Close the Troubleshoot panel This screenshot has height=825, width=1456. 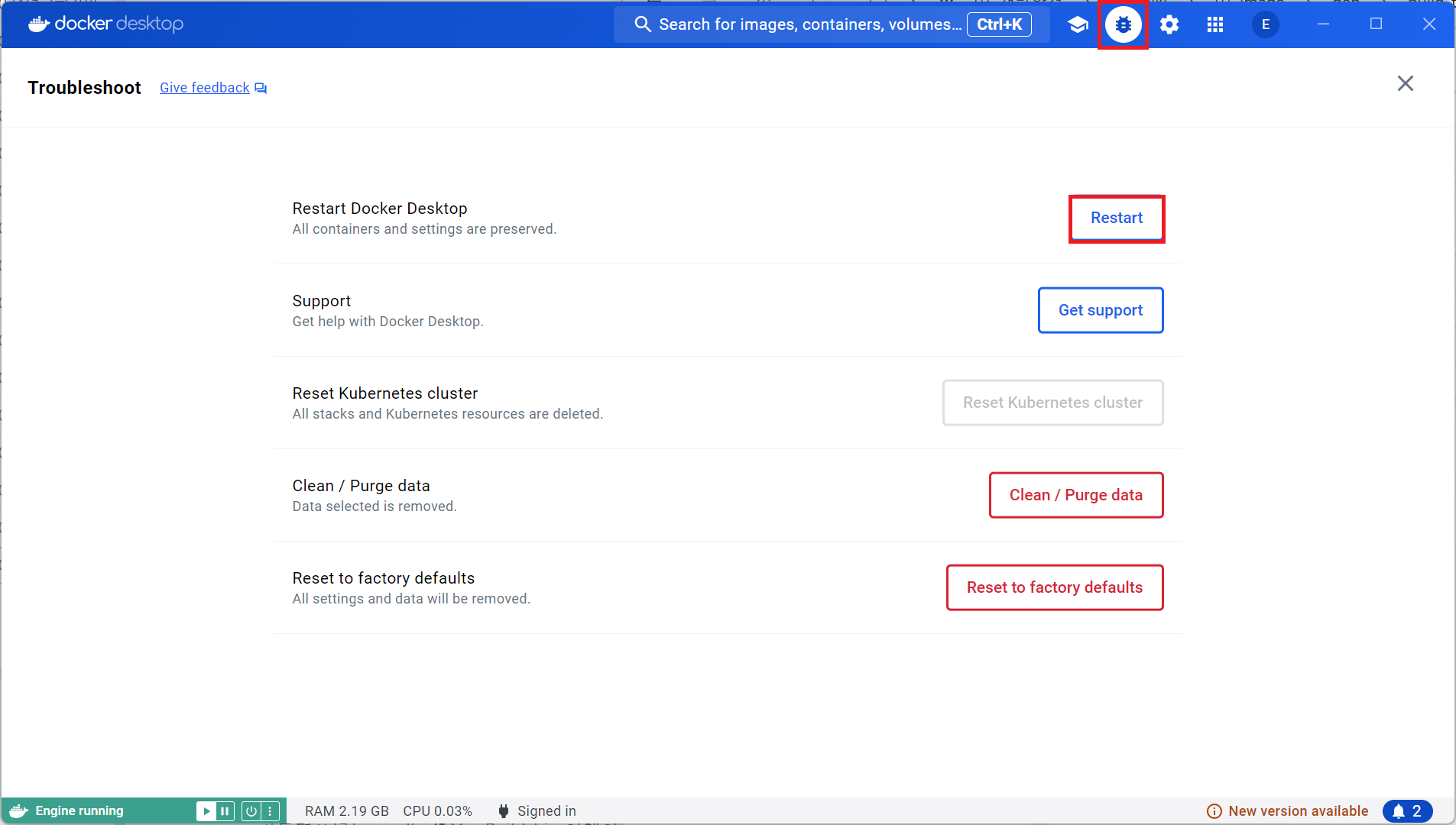[1405, 83]
